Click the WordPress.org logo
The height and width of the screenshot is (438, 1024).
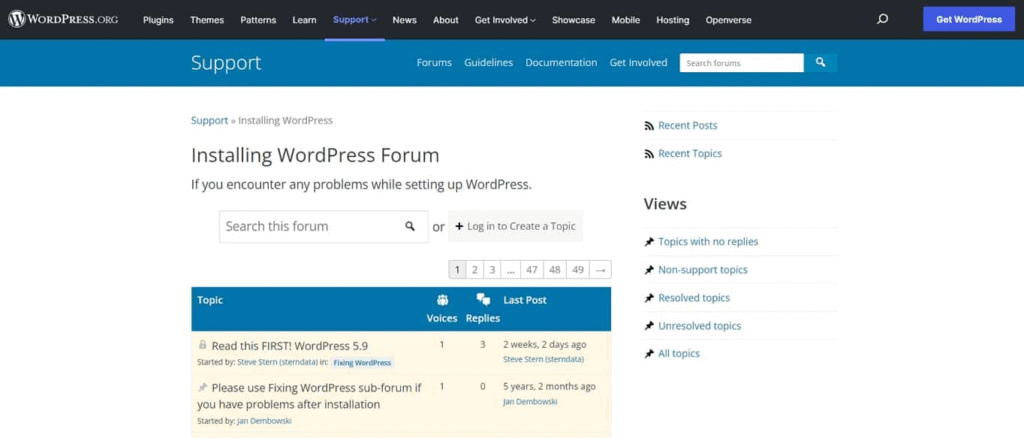[63, 20]
